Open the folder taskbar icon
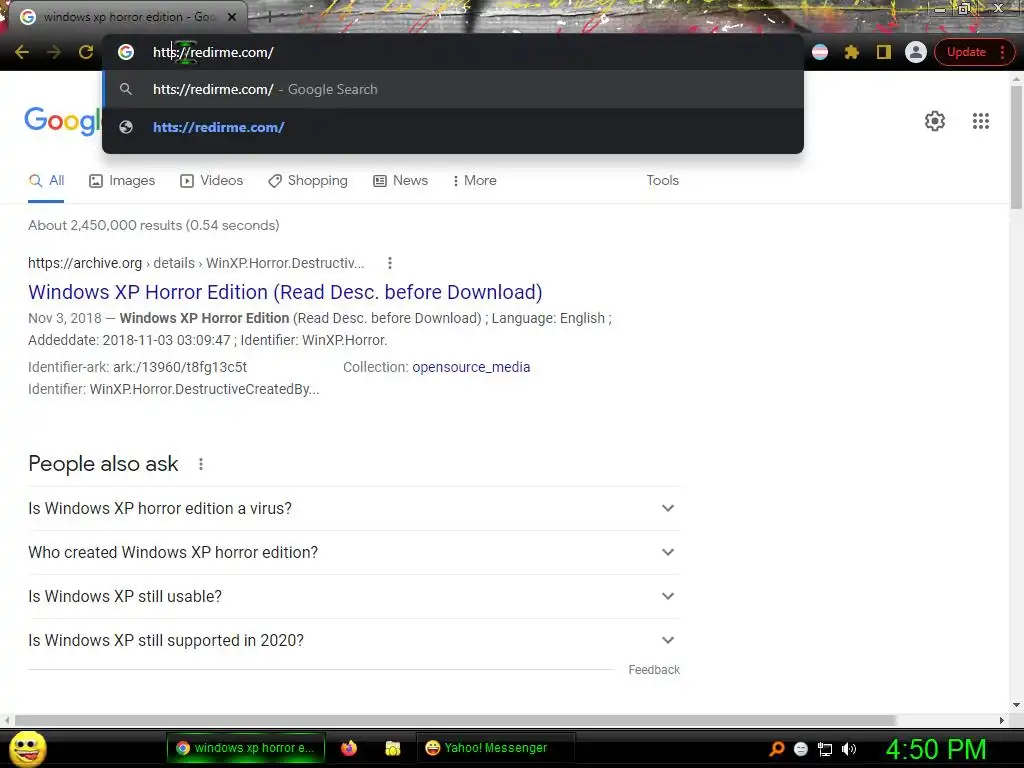1024x768 pixels. pyautogui.click(x=392, y=748)
